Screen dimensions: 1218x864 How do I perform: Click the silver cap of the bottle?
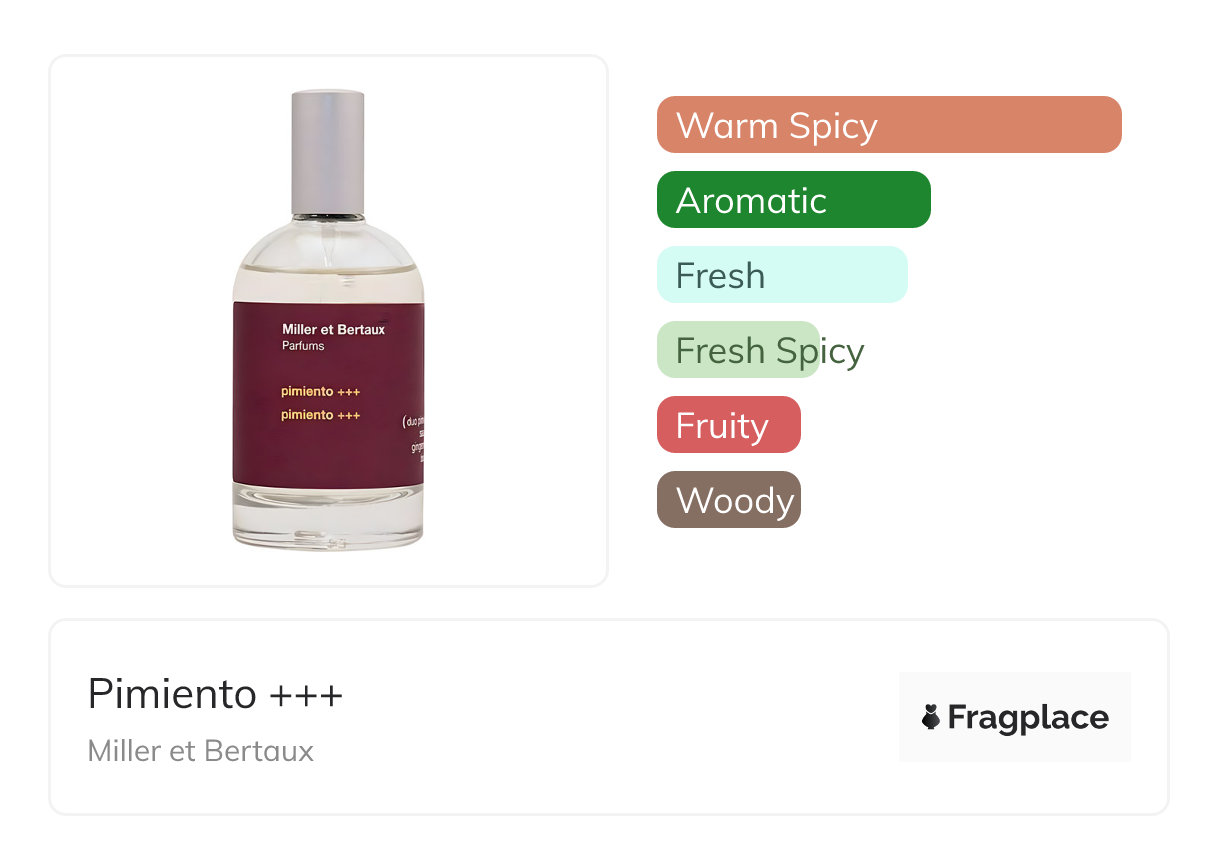(328, 152)
